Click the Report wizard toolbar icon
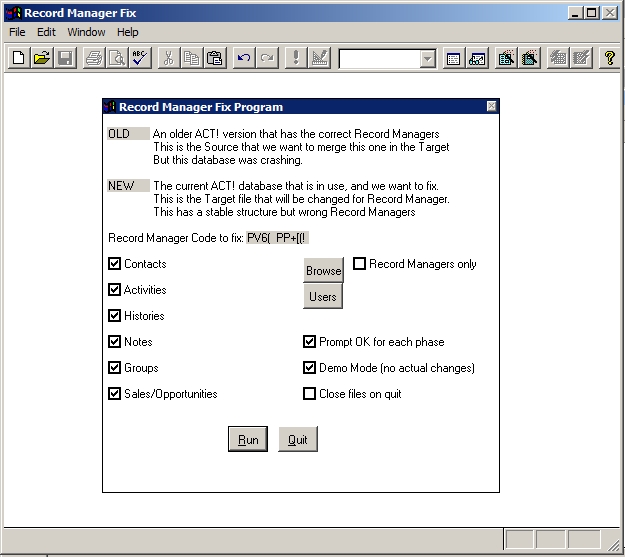The height and width of the screenshot is (557, 625). coord(529,58)
